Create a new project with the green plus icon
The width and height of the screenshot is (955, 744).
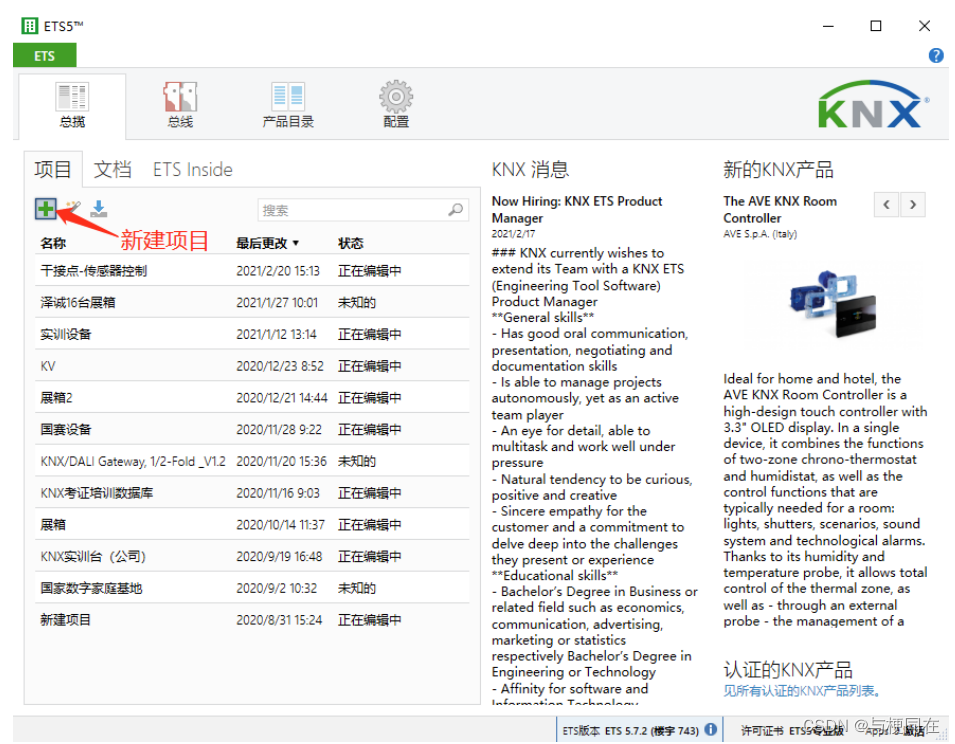pyautogui.click(x=45, y=209)
